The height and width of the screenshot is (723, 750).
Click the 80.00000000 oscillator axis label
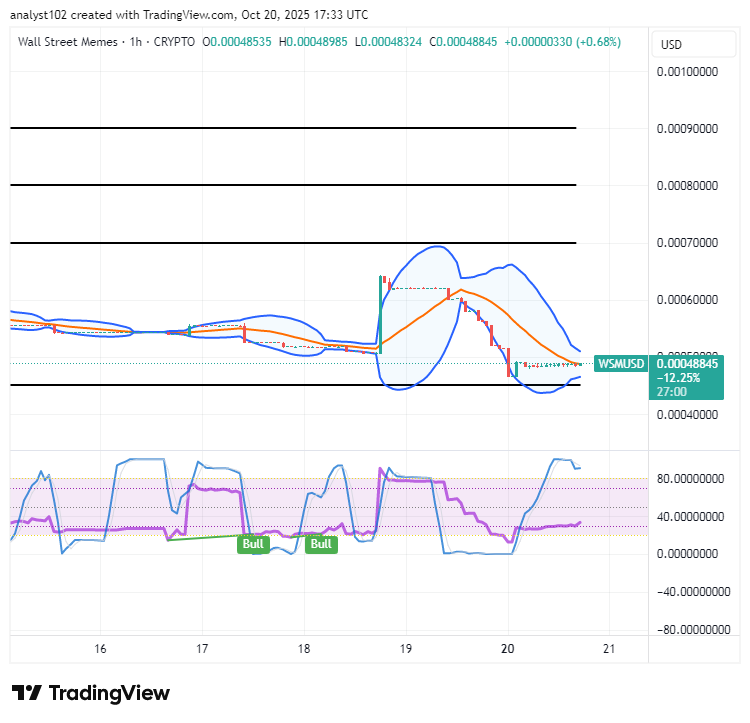pos(690,479)
